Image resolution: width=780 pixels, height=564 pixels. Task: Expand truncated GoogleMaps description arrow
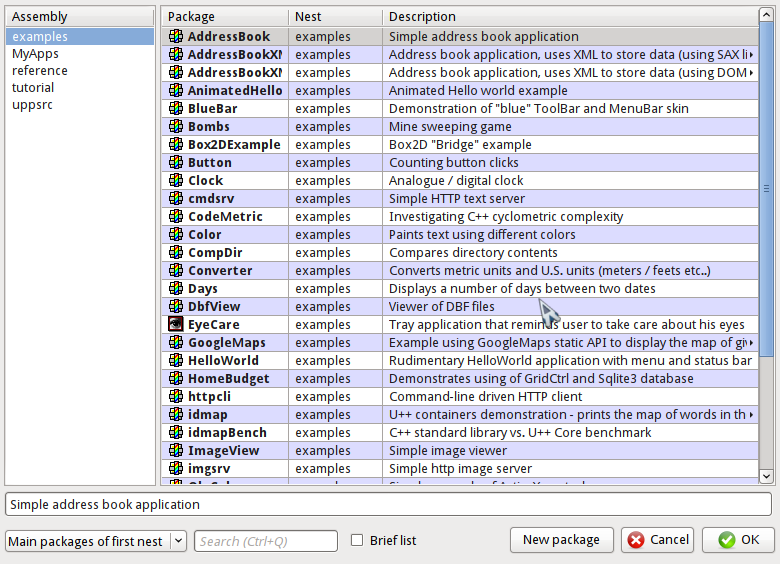751,343
